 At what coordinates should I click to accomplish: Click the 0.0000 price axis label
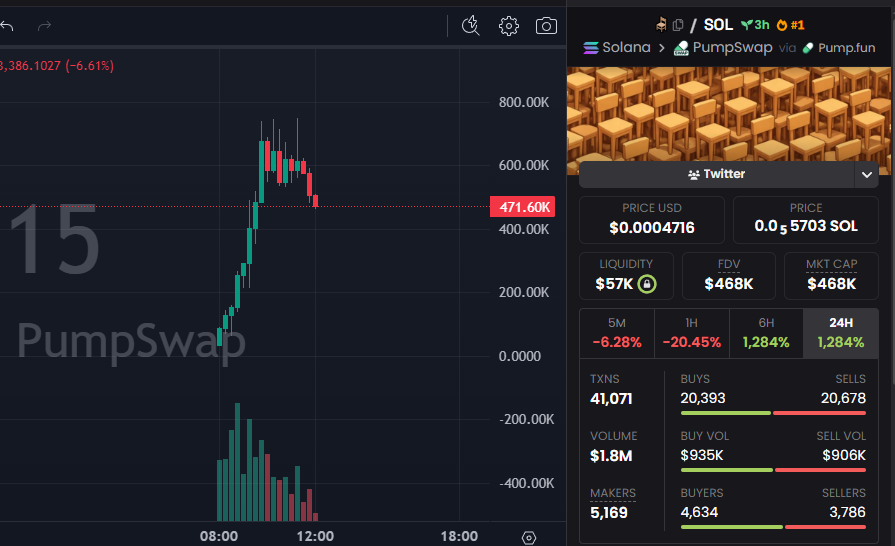pos(520,357)
